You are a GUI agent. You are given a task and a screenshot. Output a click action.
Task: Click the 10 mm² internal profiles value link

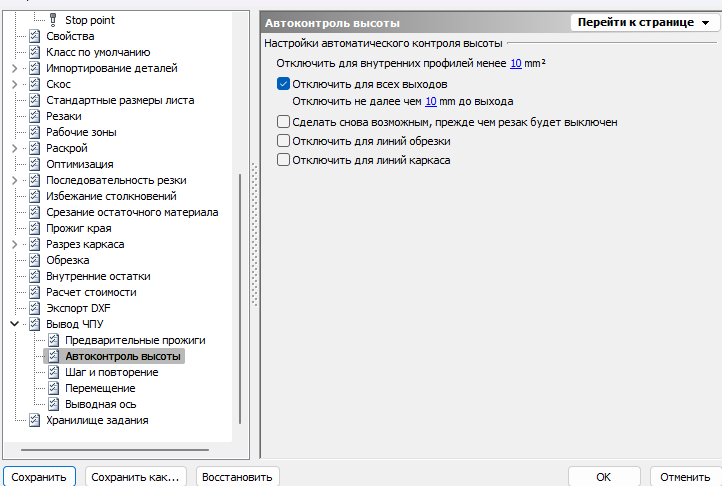pos(516,63)
